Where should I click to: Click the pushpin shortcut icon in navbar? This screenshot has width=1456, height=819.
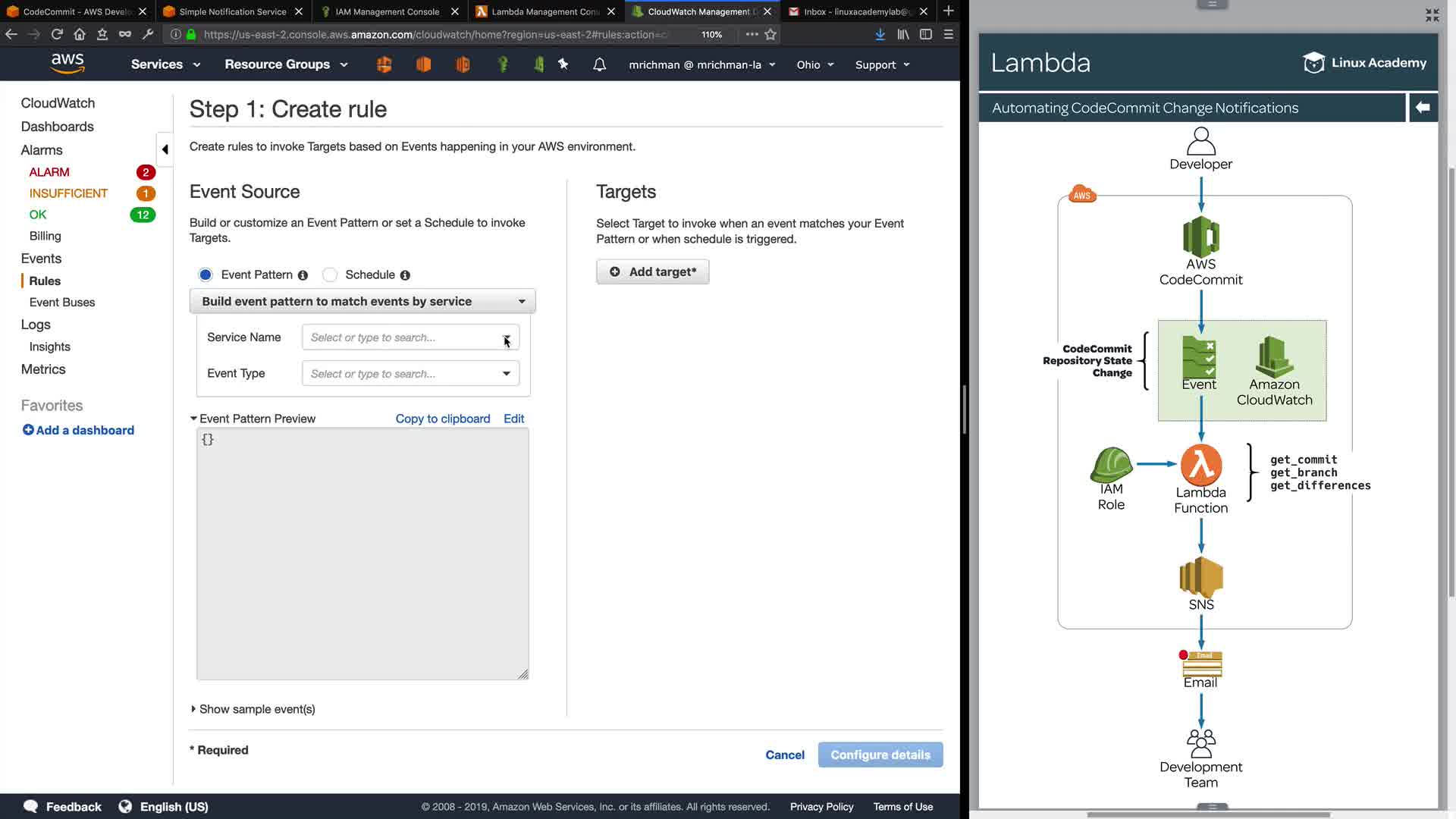click(x=563, y=64)
